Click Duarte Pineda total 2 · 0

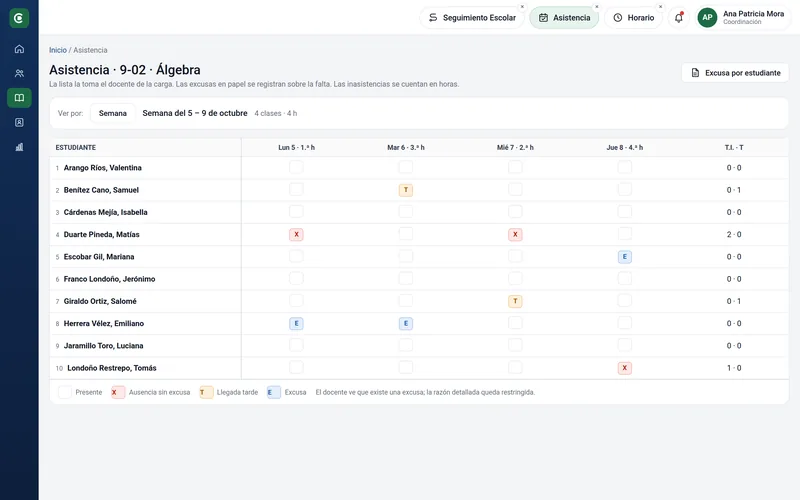coord(734,235)
